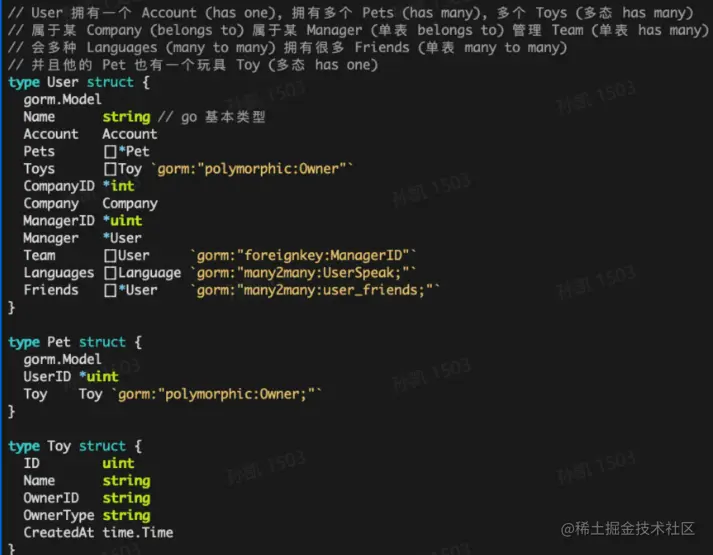Image resolution: width=713 pixels, height=555 pixels.
Task: Click the comment line mentioning 'Toy (多态 has one)'
Action: pos(193,65)
